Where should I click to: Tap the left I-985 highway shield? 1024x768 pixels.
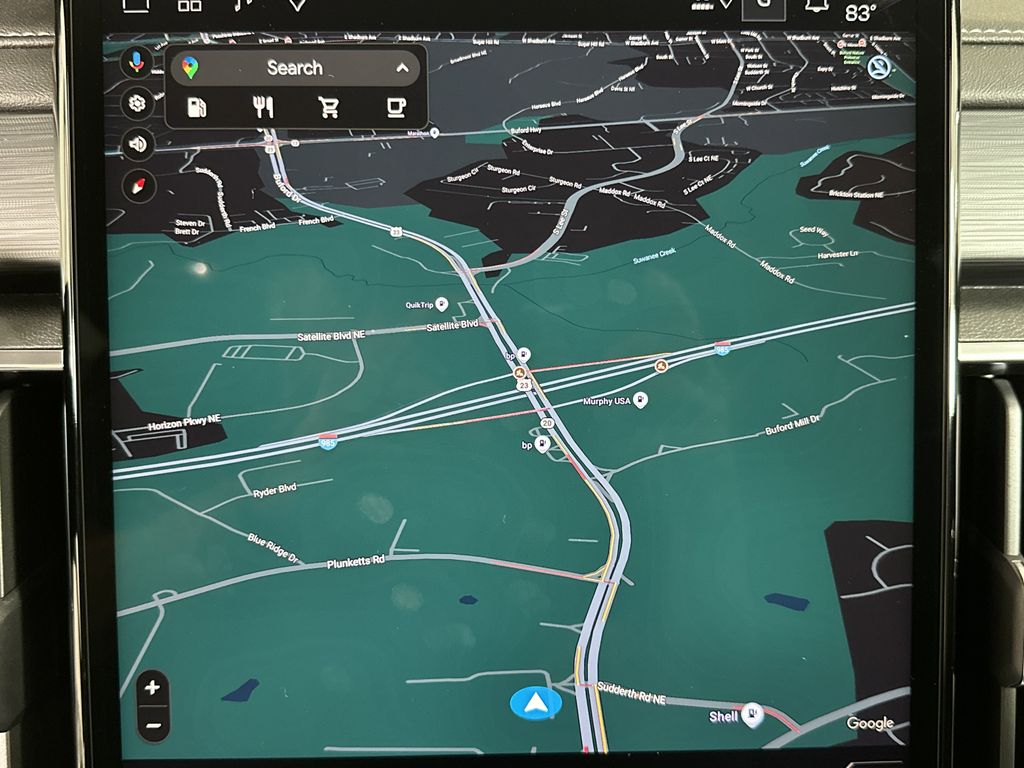point(328,441)
